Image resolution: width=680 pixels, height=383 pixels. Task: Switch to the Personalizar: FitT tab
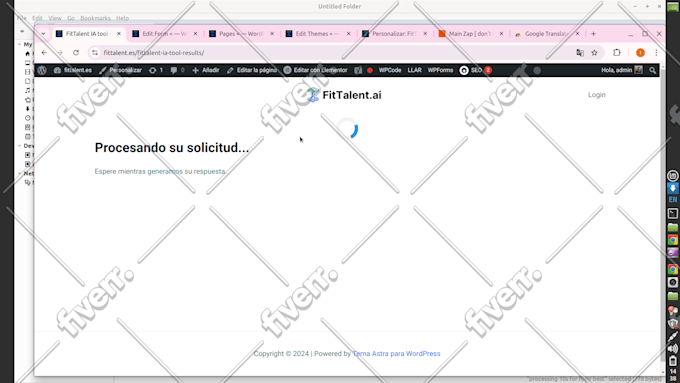(x=395, y=34)
